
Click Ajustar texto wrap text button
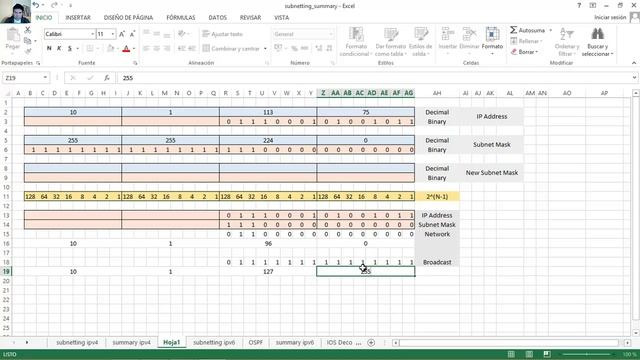[x=223, y=34]
